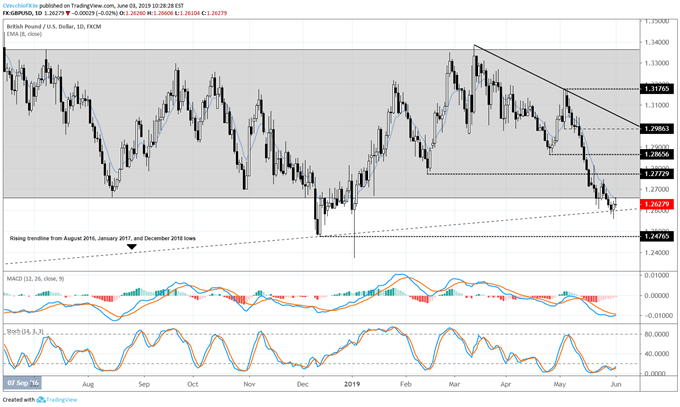
Task: Click the Sep label on time axis
Action: point(144,384)
